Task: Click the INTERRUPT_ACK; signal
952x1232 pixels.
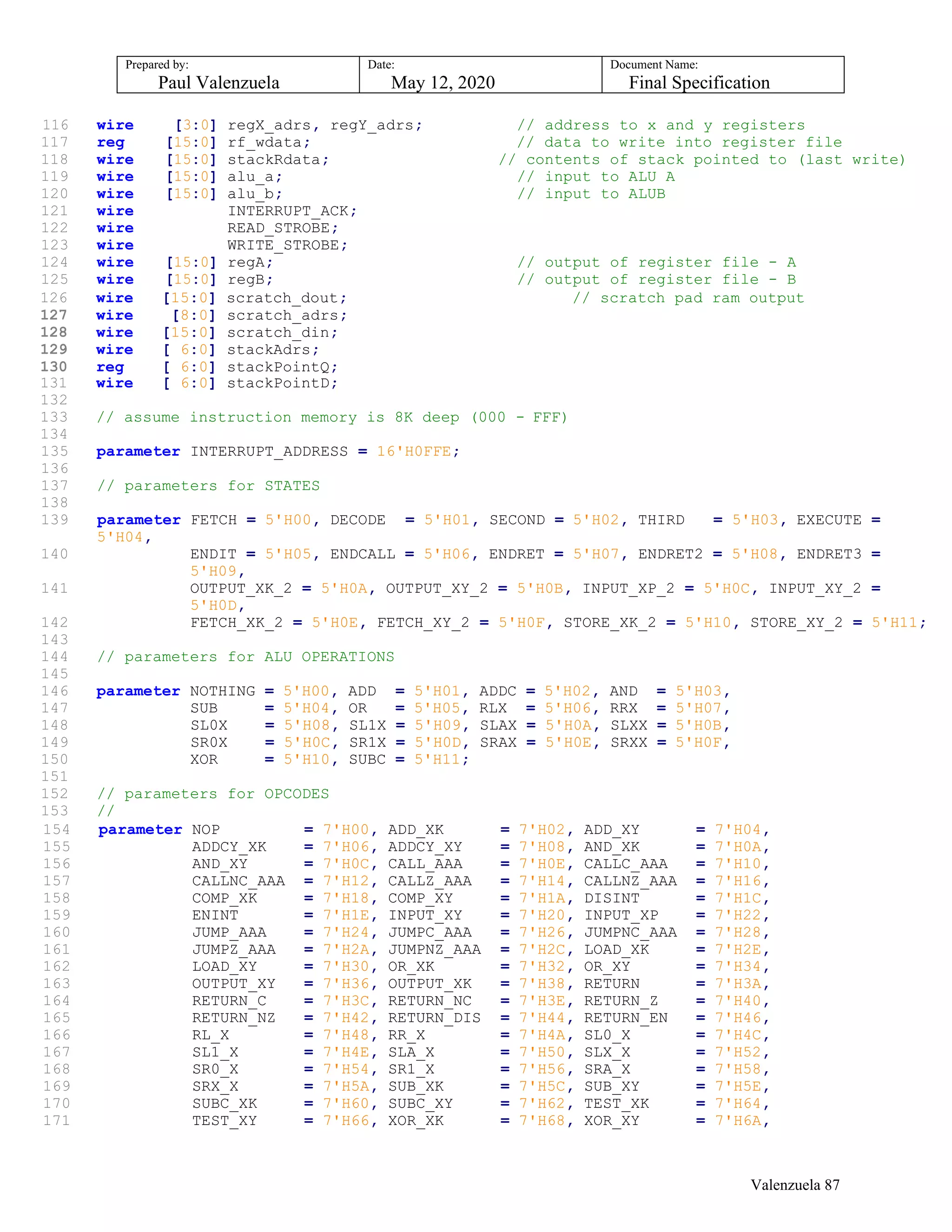Action: (292, 211)
